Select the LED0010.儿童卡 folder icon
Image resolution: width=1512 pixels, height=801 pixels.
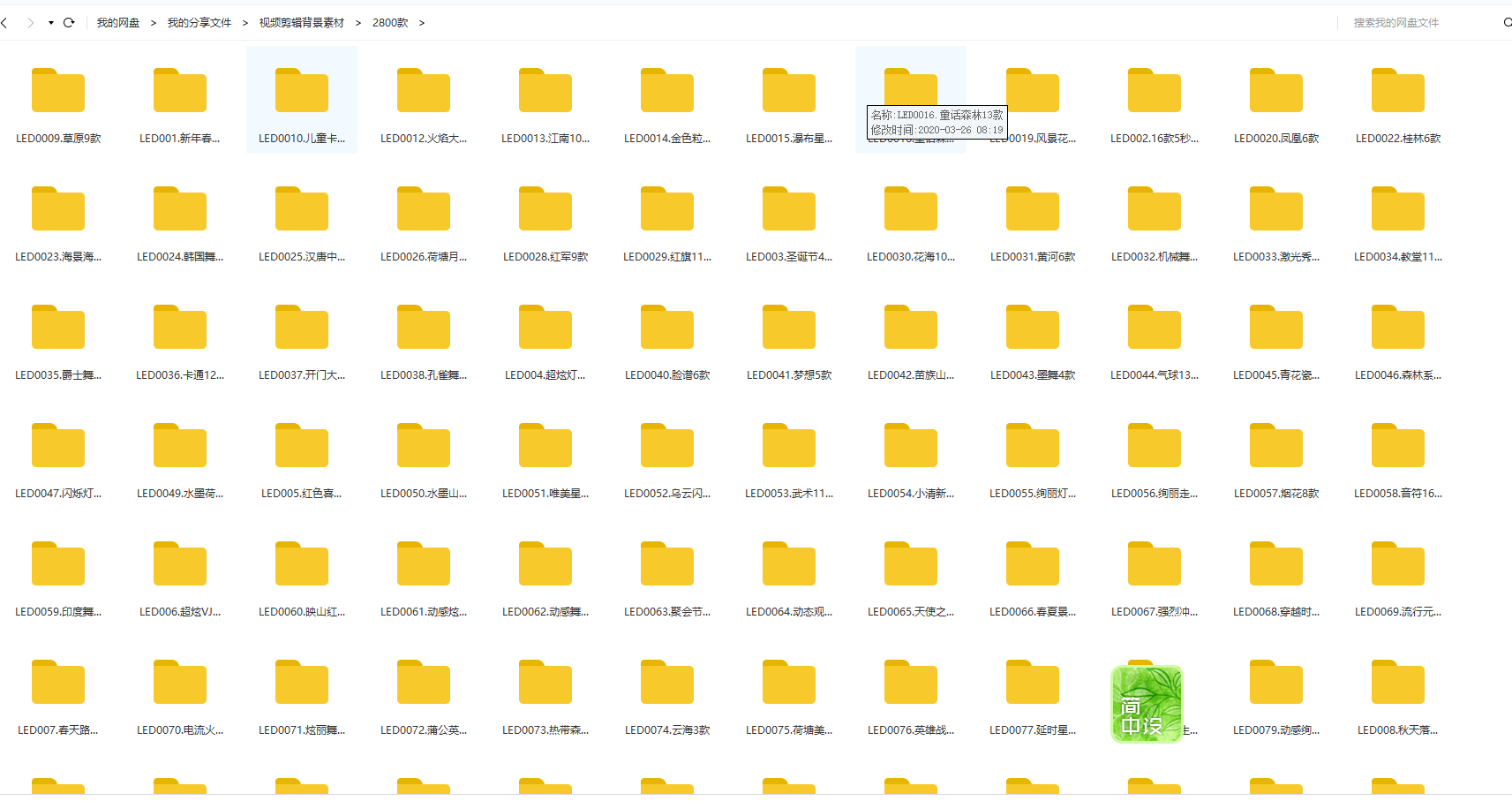point(302,91)
